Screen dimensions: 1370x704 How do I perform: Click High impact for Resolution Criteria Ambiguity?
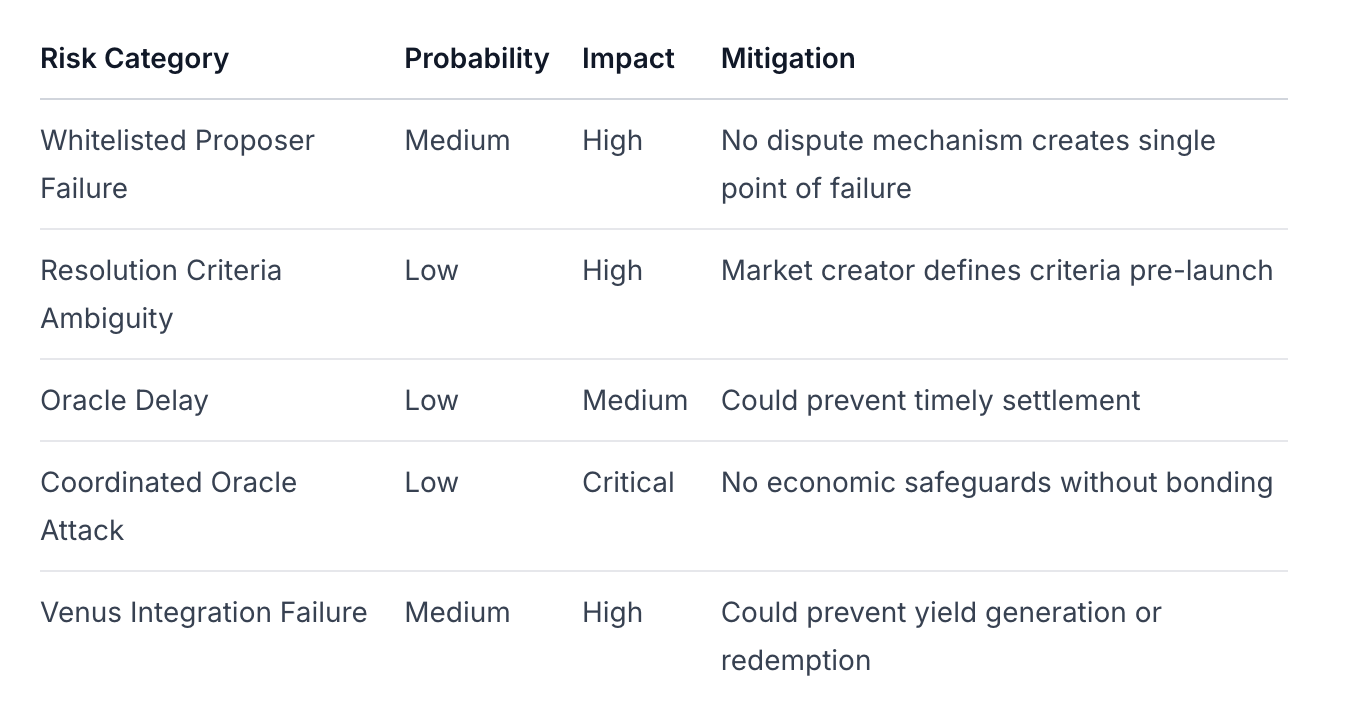pos(612,271)
